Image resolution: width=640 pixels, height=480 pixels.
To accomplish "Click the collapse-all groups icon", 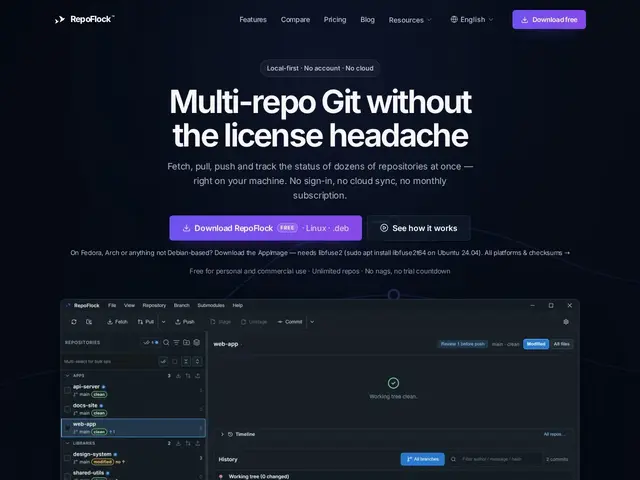I will pos(186,361).
